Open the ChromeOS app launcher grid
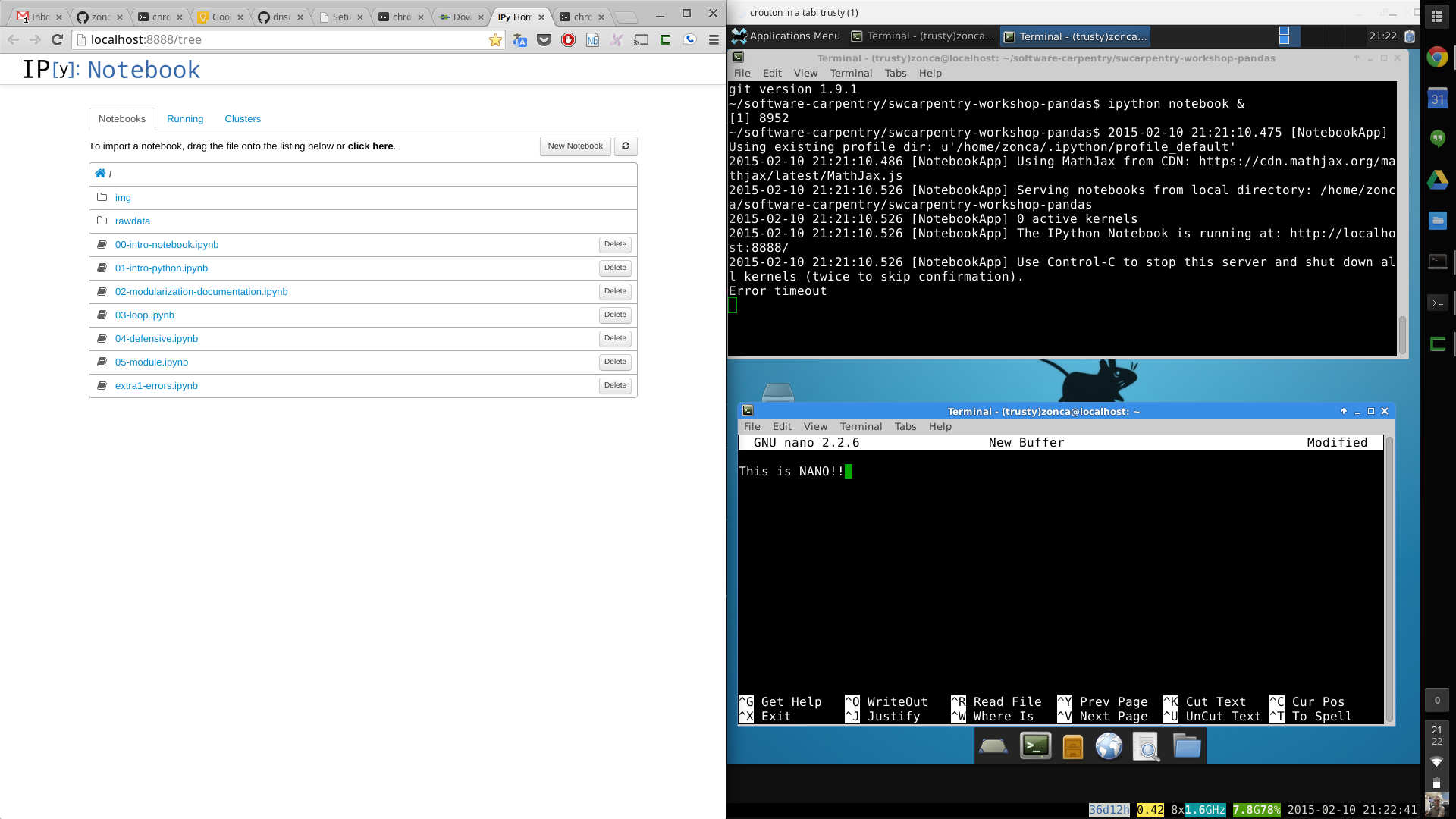This screenshot has width=1456, height=819. [x=1437, y=17]
